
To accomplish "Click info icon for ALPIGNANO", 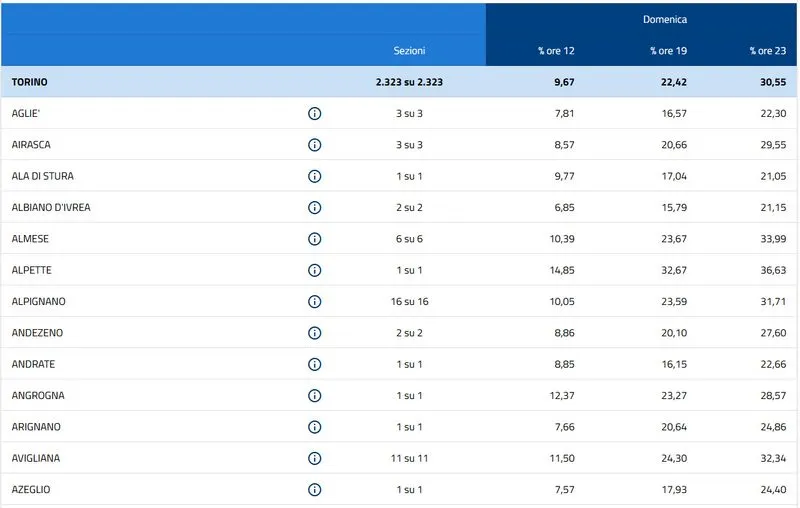I will [x=314, y=301].
